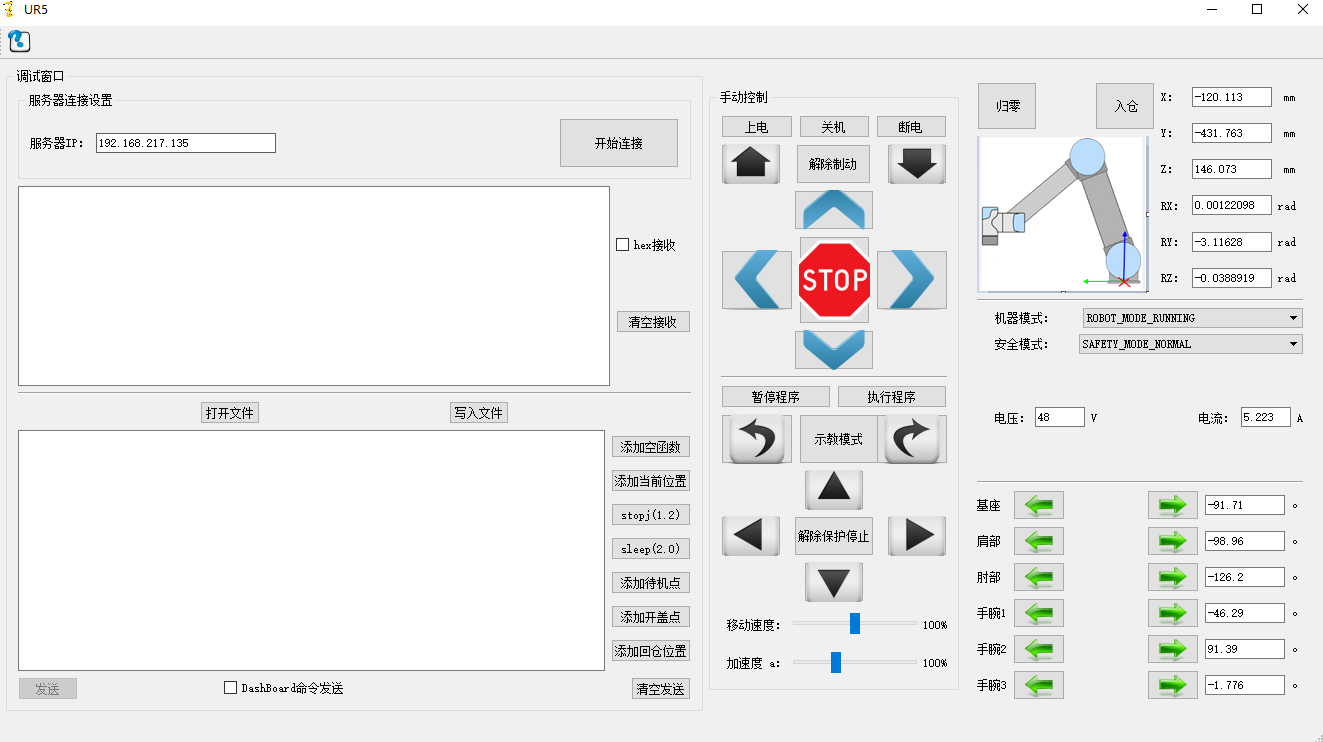Open the 安全模式 dropdown
The image size is (1323, 742).
[x=1191, y=343]
